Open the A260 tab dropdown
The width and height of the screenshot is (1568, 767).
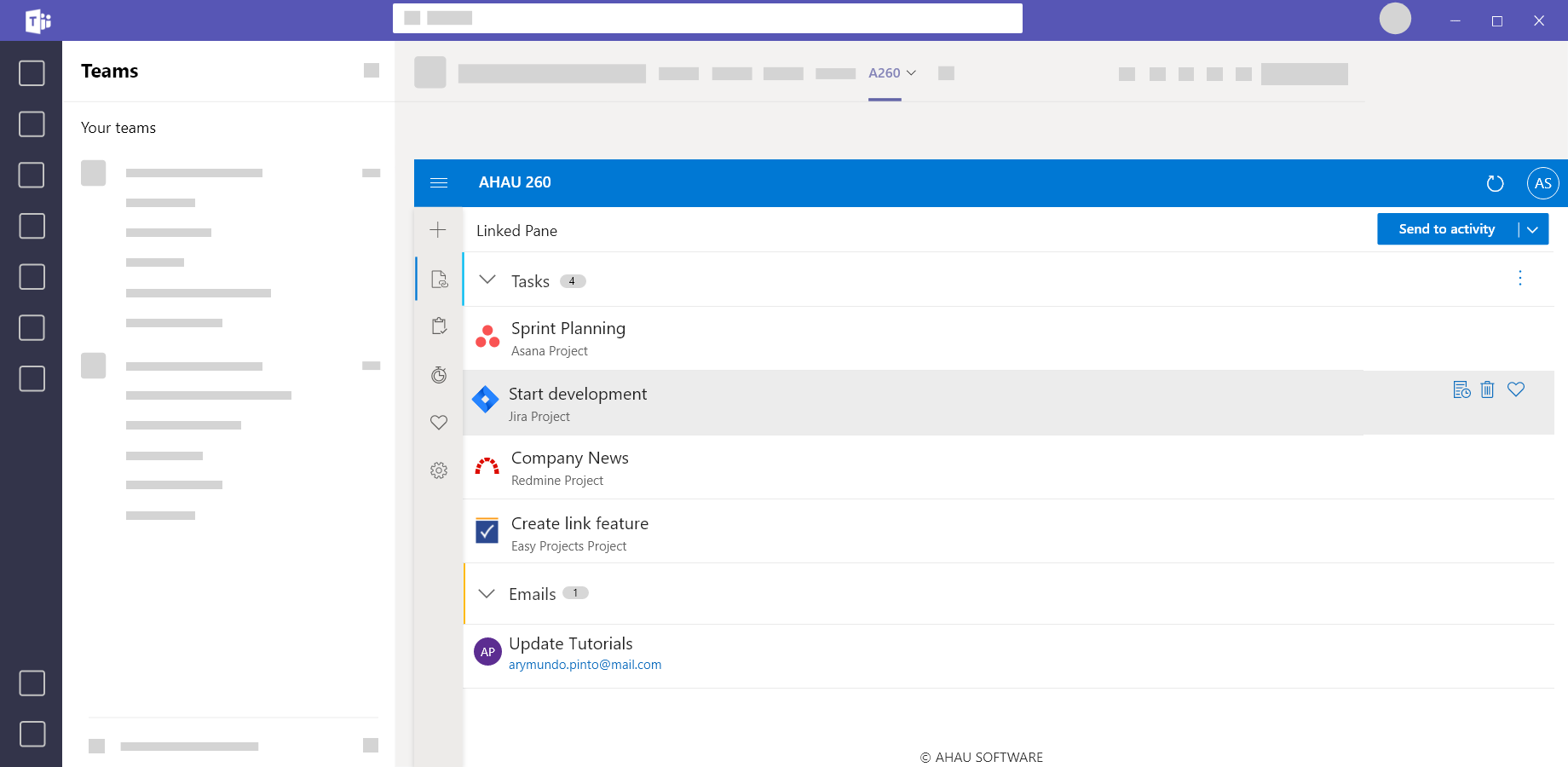[892, 73]
